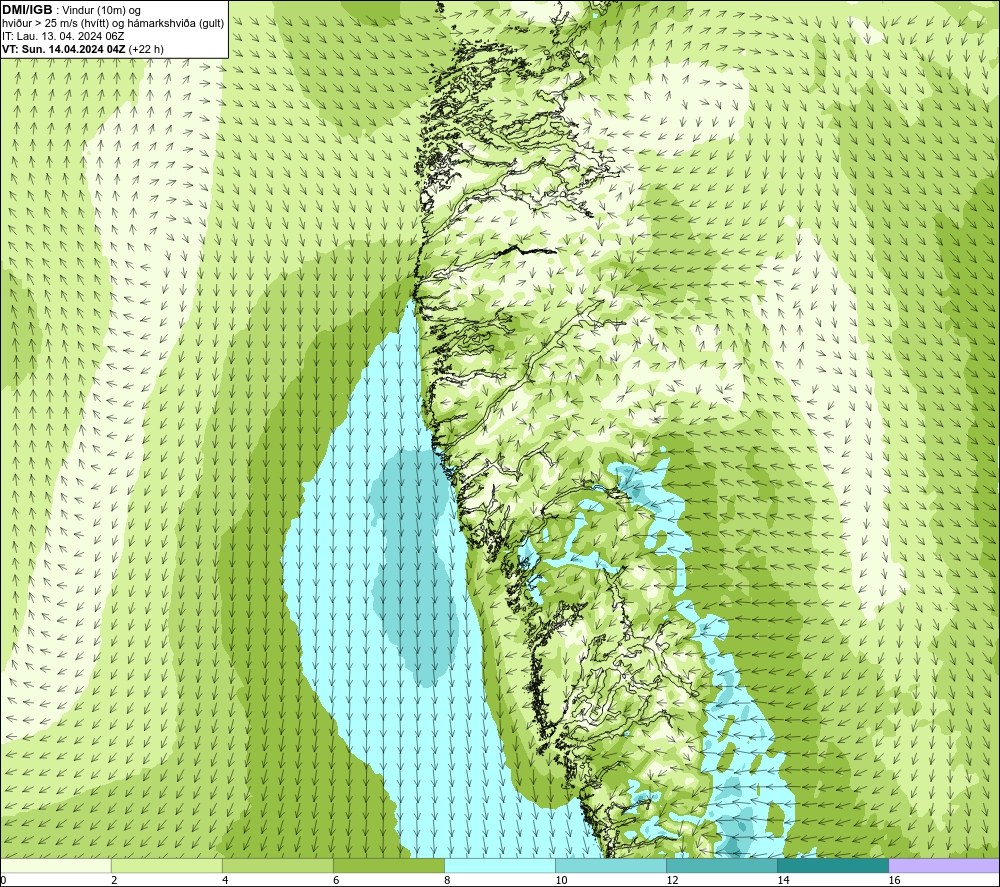The width and height of the screenshot is (1000, 887).
Task: Click the legend tick label "6"
Action: tap(336, 881)
